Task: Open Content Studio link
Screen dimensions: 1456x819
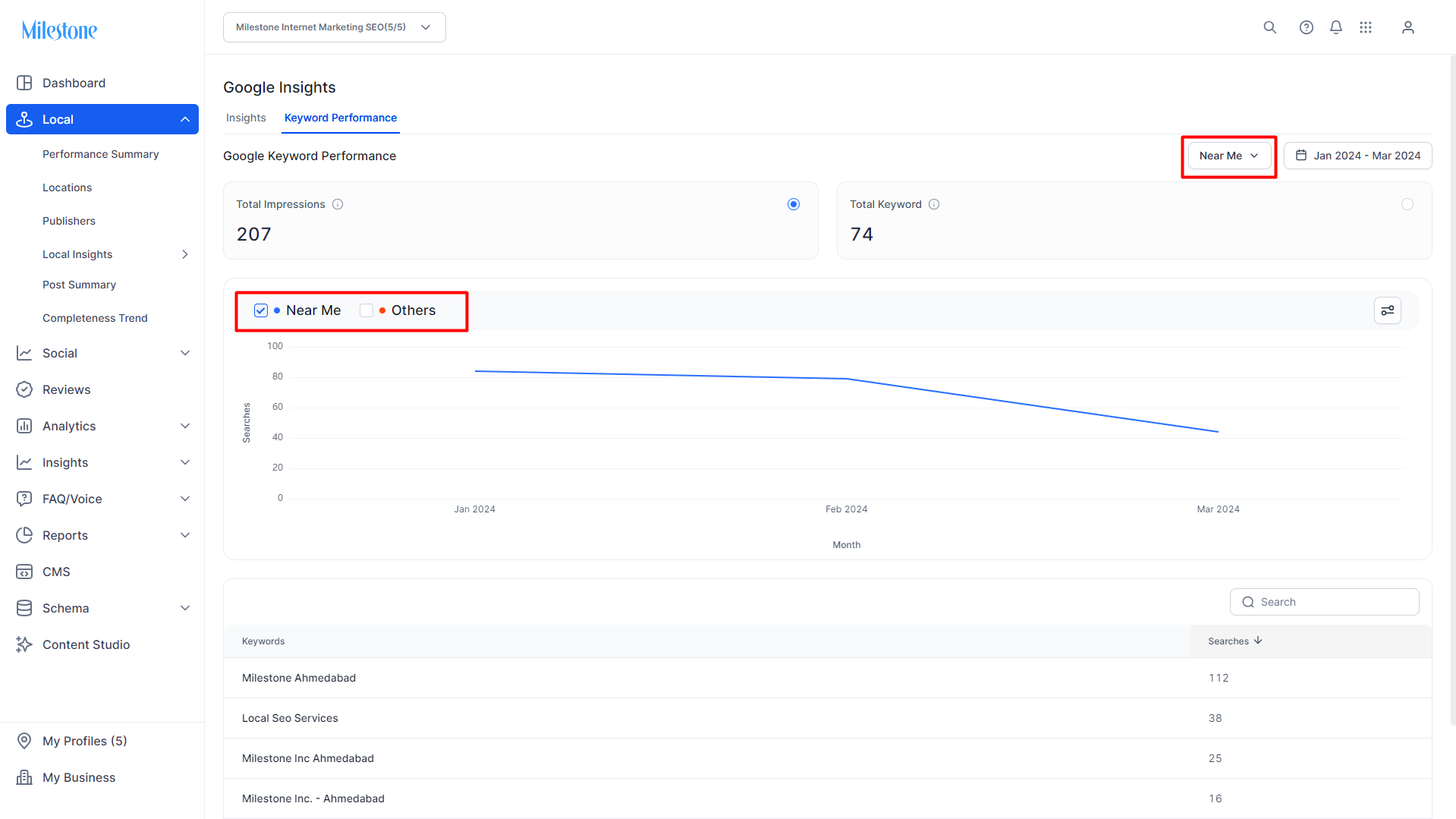Action: [86, 644]
